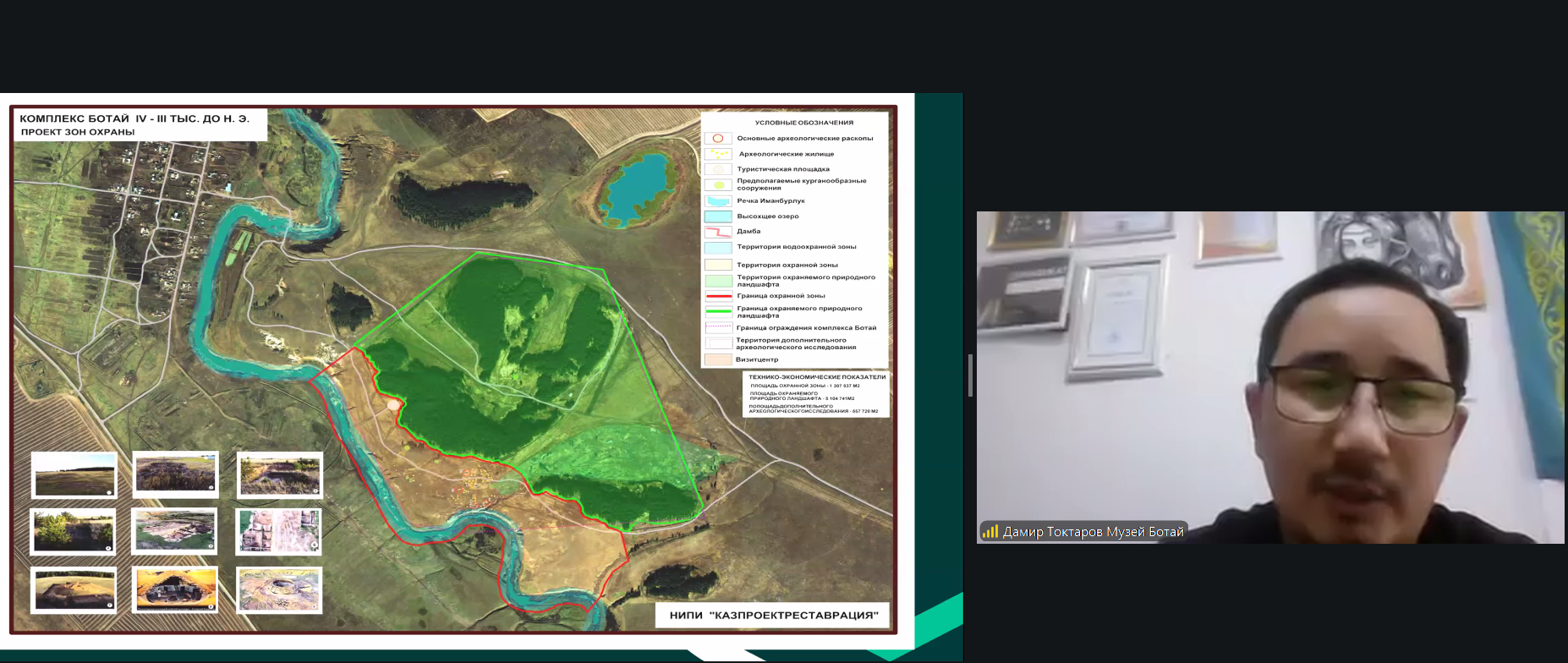1568x663 pixels.
Task: Click red circle legend symbol for Основные археологические раскопы
Action: point(717,138)
